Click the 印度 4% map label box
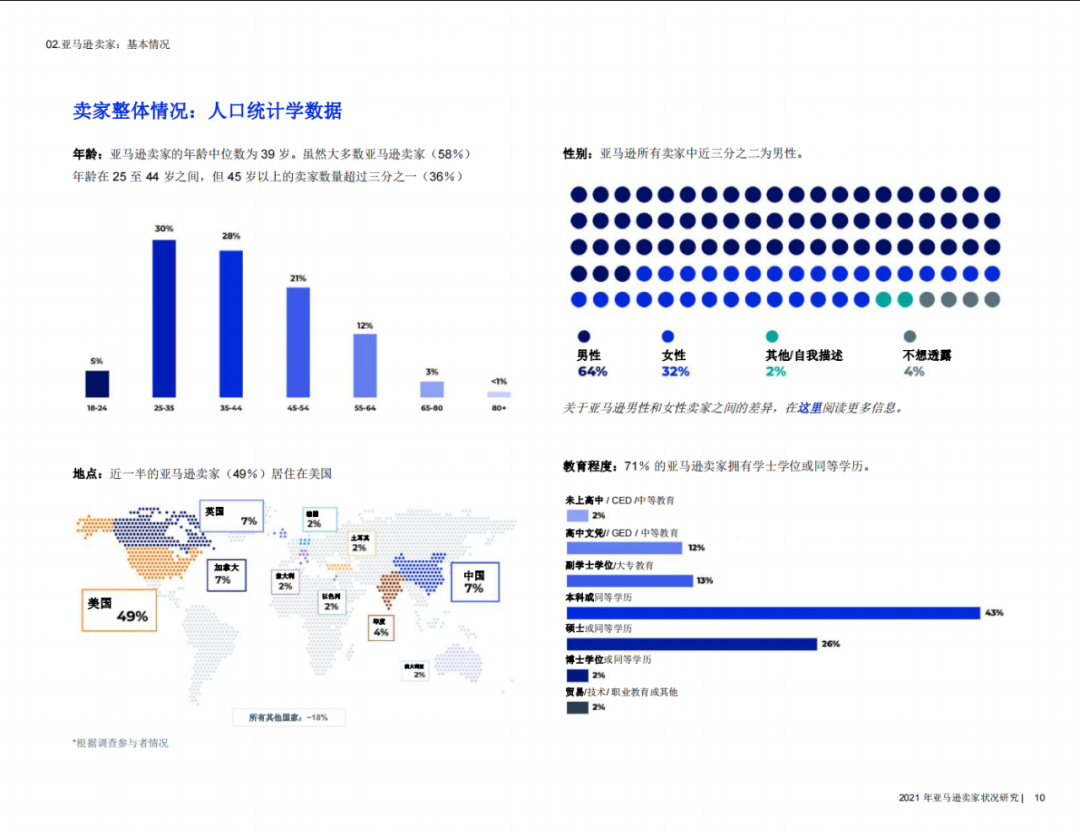The width and height of the screenshot is (1080, 835). coord(380,627)
